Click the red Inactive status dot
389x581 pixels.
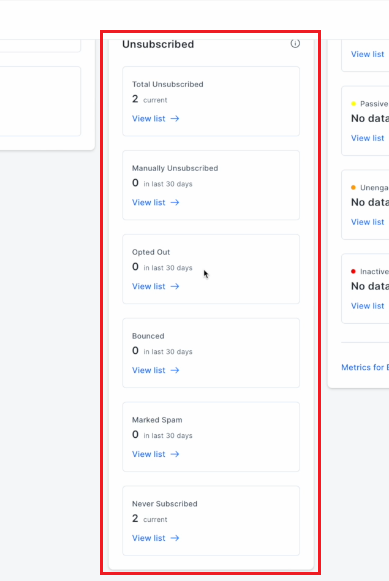pos(353,272)
